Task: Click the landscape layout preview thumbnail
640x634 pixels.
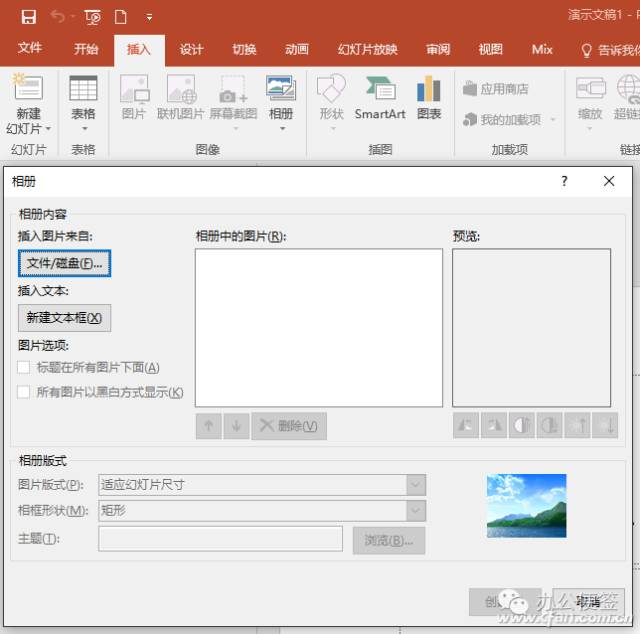Action: point(527,505)
